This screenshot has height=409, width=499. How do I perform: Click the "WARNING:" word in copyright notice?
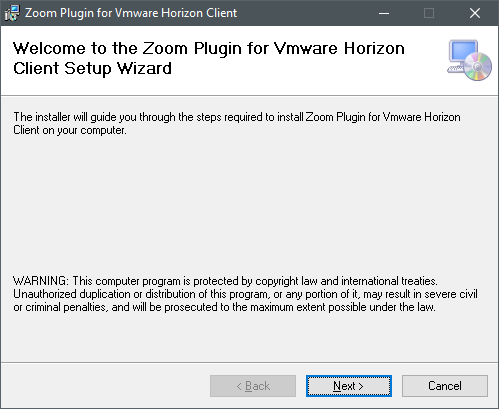(41, 281)
